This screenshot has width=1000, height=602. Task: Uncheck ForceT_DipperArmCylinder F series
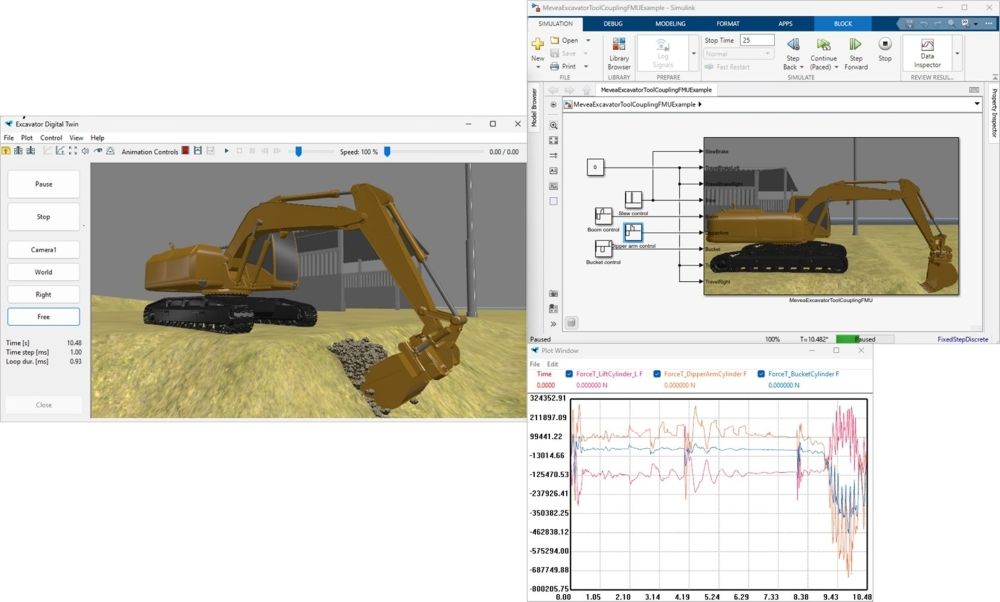pyautogui.click(x=657, y=374)
